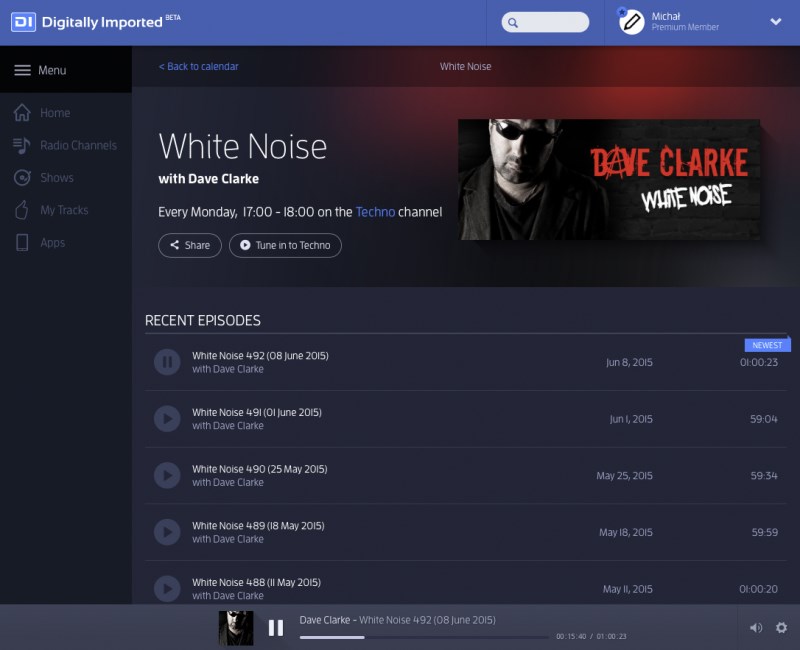This screenshot has width=800, height=650.
Task: Click the Michał profile avatar icon
Action: tap(631, 22)
